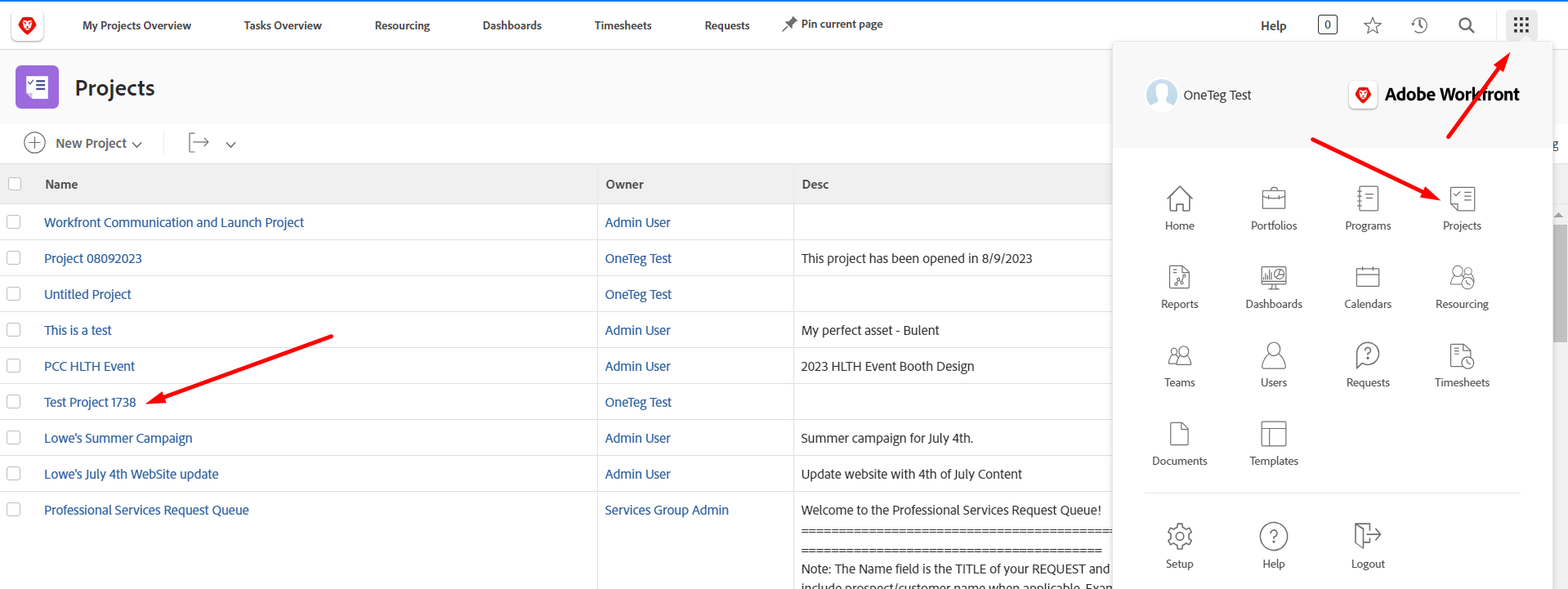The image size is (1568, 589).
Task: Open the Documents icon in menu
Action: pos(1179,435)
